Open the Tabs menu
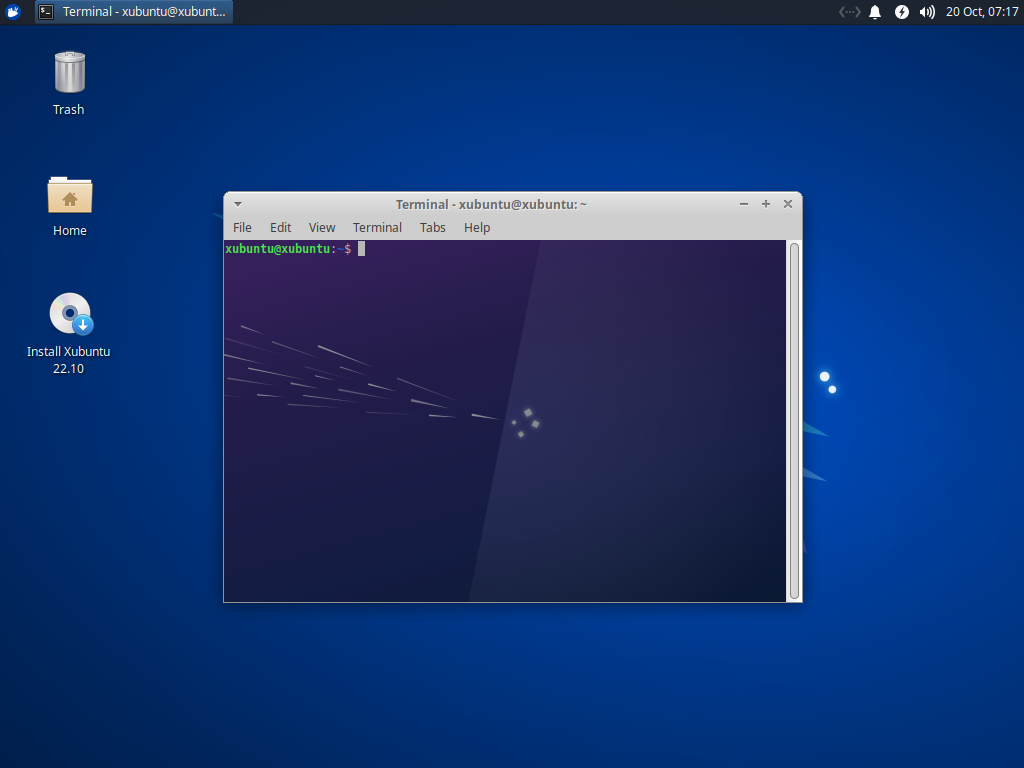This screenshot has width=1024, height=768. tap(432, 227)
